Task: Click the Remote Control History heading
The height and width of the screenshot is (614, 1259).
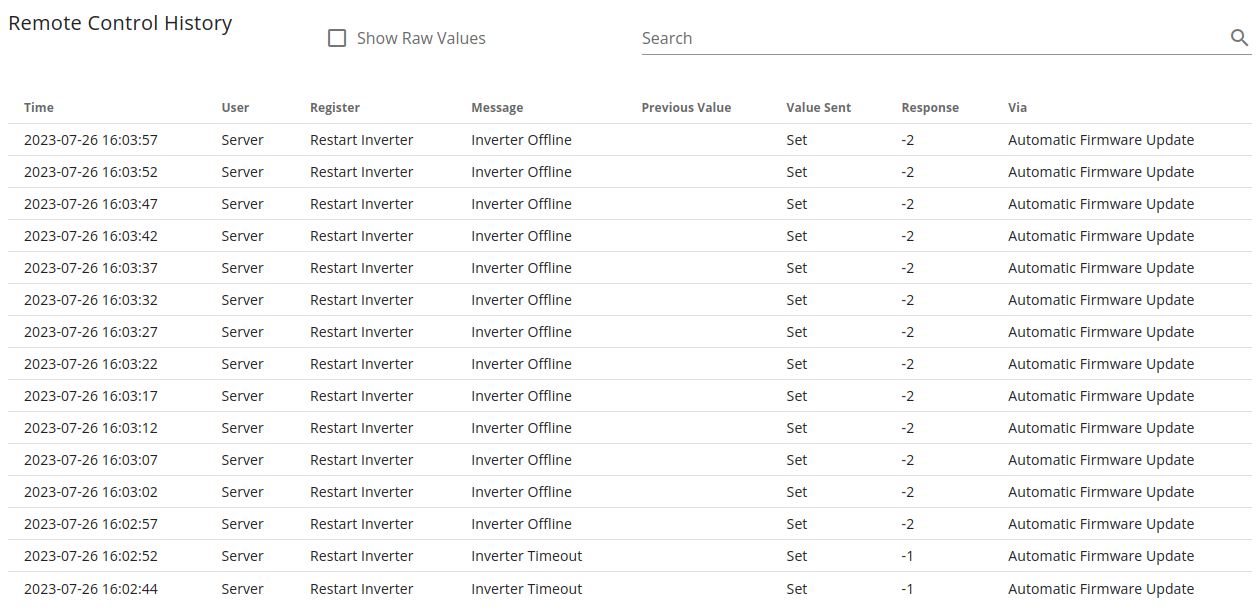Action: [x=120, y=23]
